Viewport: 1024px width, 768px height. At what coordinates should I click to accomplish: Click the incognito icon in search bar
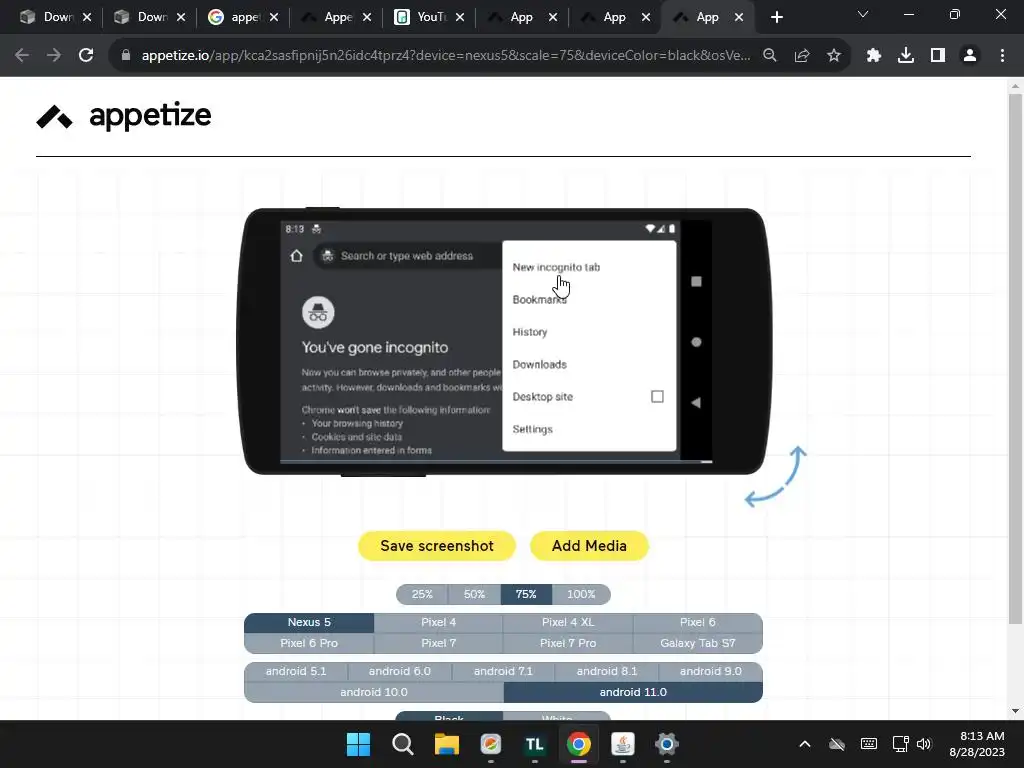click(x=328, y=256)
